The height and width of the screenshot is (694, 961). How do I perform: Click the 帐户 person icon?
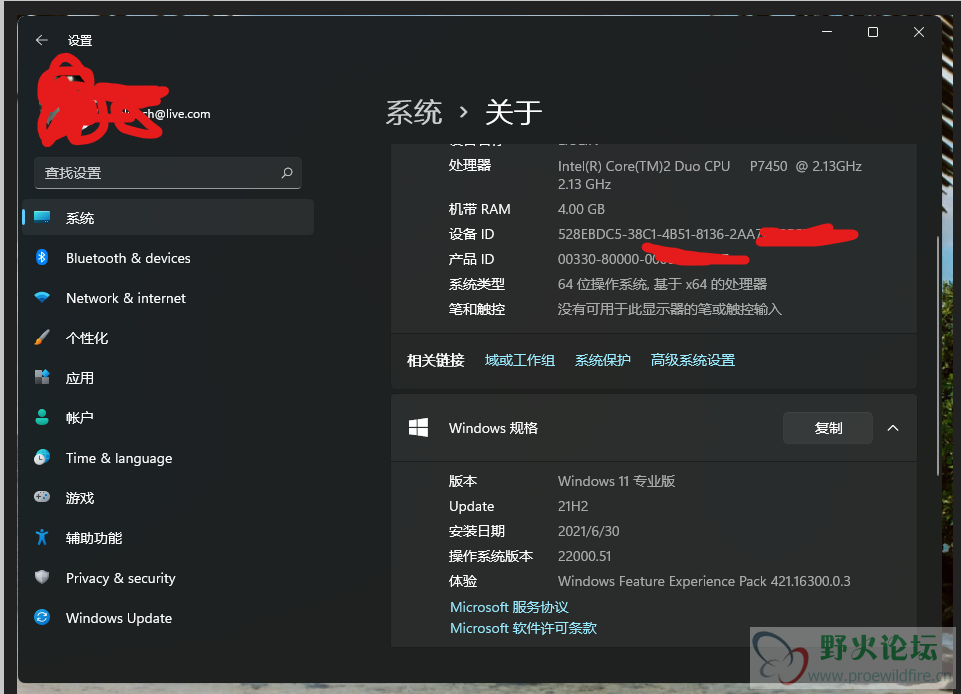point(42,417)
